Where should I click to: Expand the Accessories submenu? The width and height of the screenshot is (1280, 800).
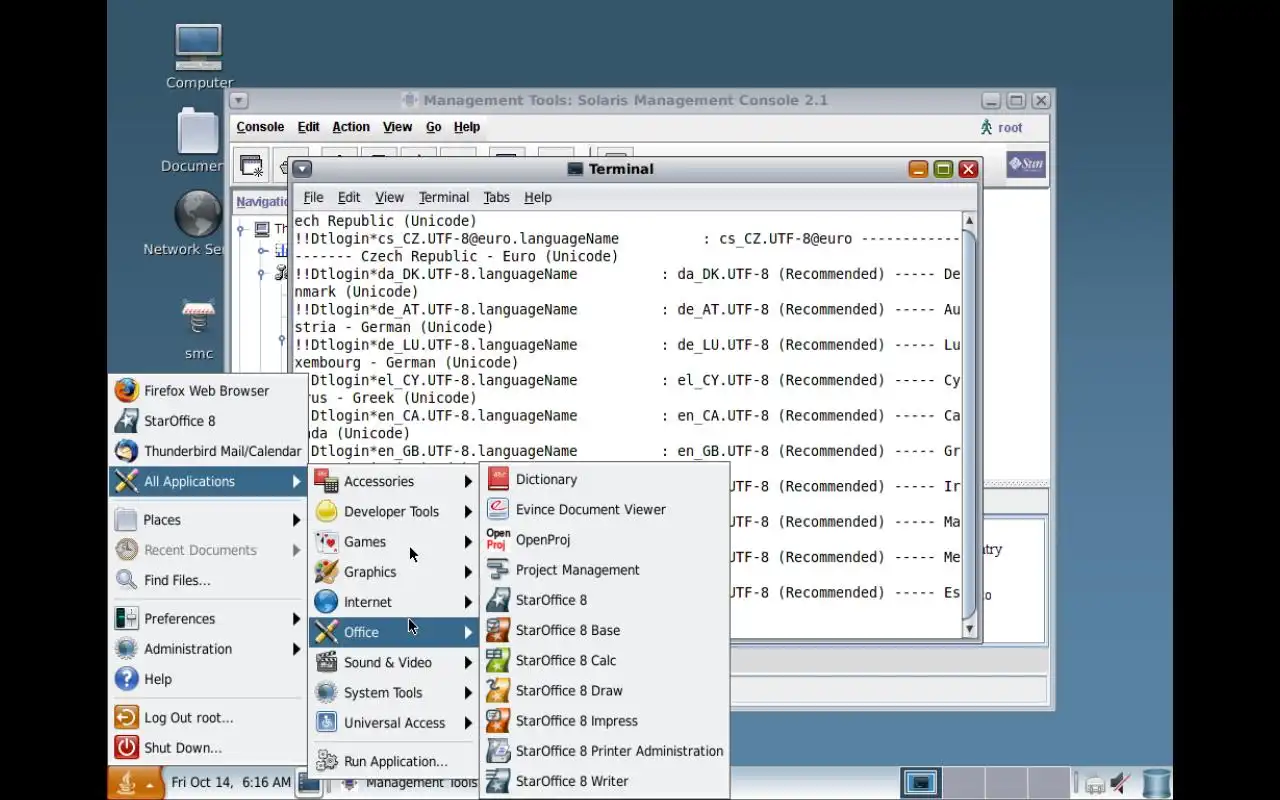394,481
